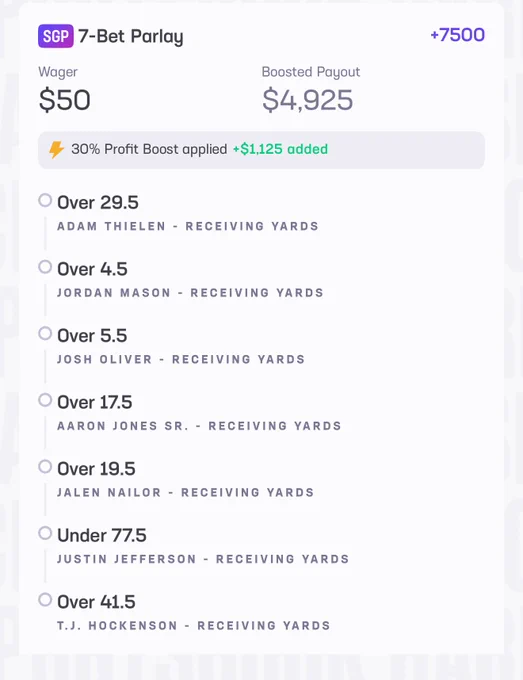This screenshot has height=680, width=523.
Task: Open the 7-Bet Parlay title
Action: coord(131,36)
